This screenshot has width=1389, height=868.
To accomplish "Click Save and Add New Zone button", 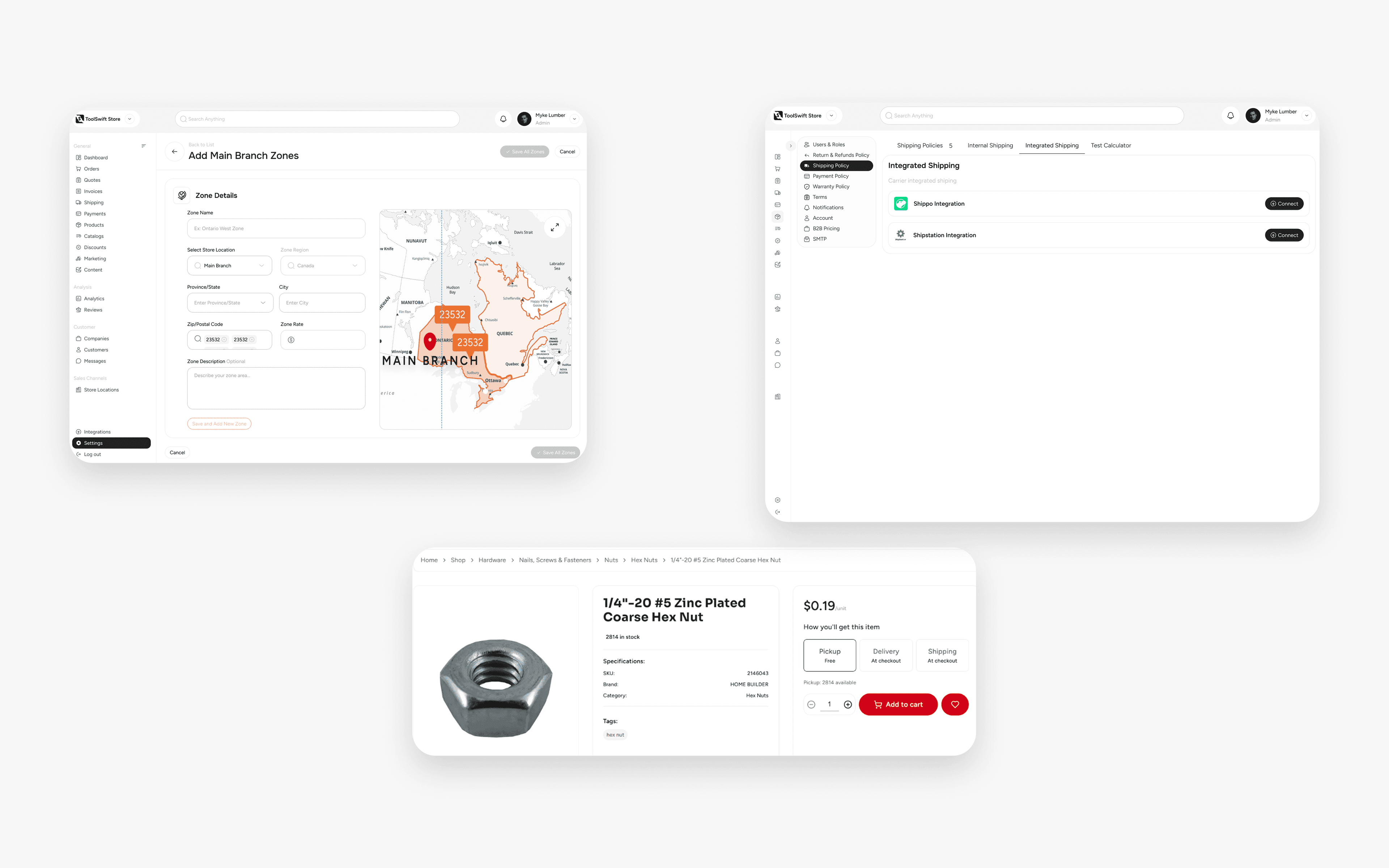I will pyautogui.click(x=219, y=424).
